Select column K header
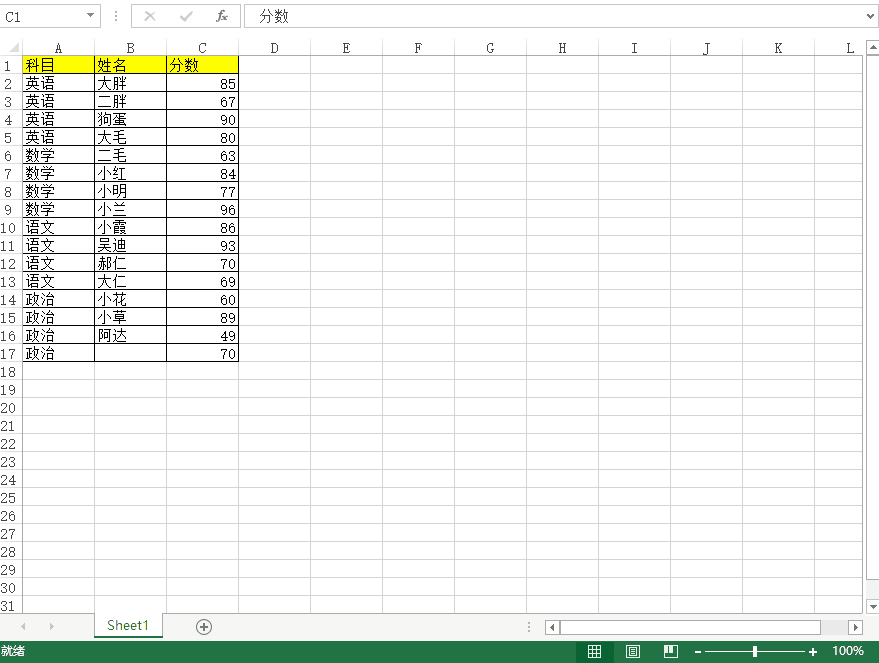This screenshot has width=879, height=663. (778, 48)
